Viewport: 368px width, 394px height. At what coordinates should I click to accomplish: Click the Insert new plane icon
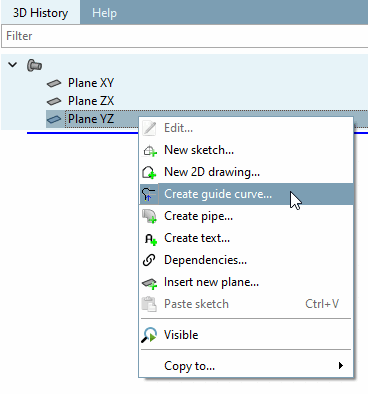coord(149,283)
